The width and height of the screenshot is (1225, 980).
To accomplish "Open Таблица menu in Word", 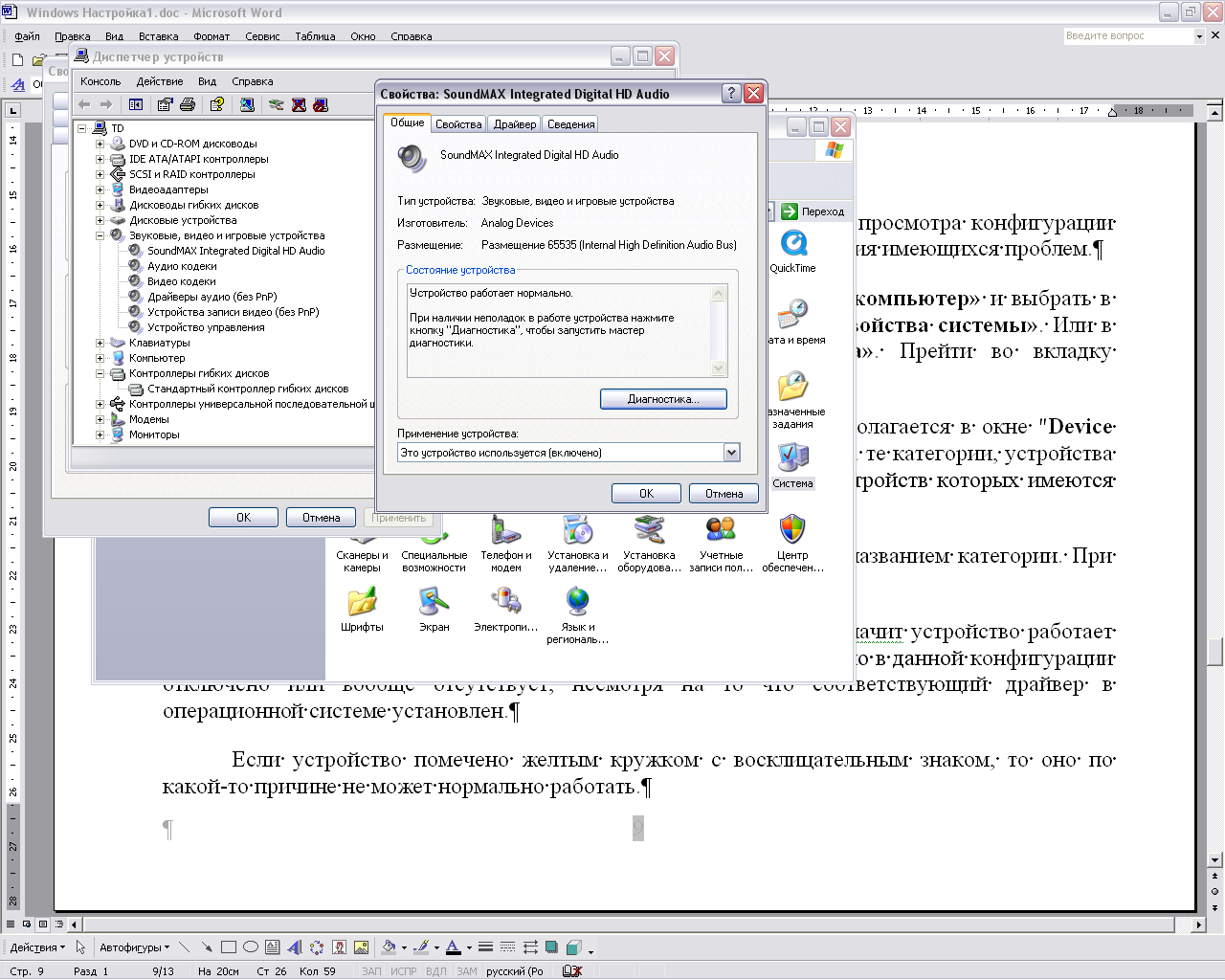I will [x=315, y=36].
